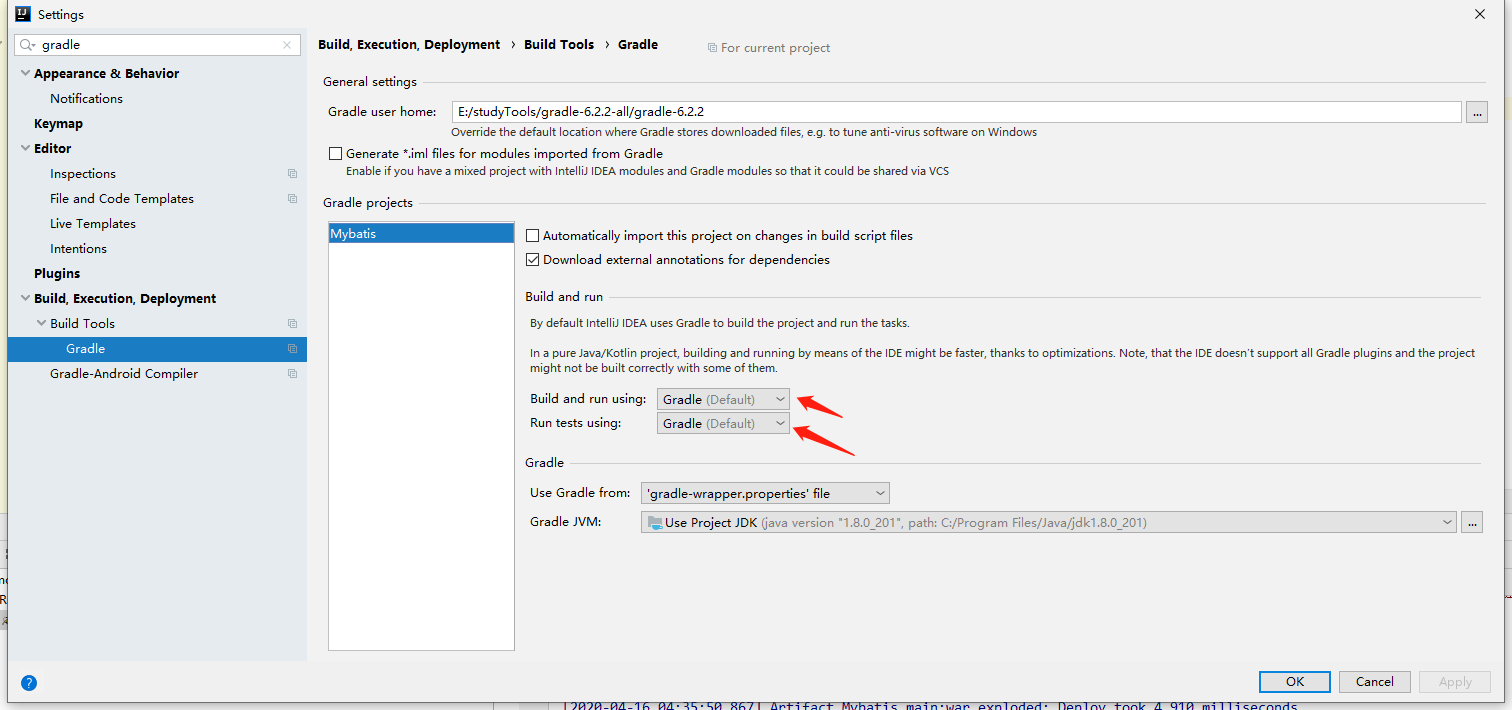The width and height of the screenshot is (1512, 710).
Task: Open the Inspections settings page
Action: click(x=83, y=174)
